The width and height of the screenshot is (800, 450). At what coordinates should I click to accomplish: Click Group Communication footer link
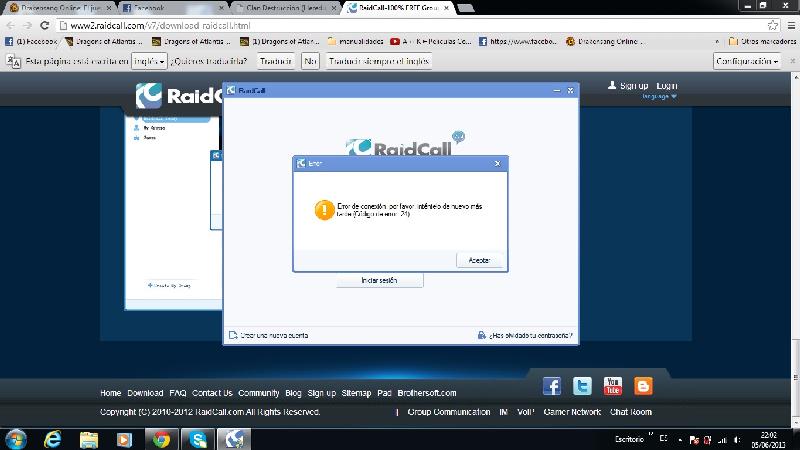[x=449, y=412]
